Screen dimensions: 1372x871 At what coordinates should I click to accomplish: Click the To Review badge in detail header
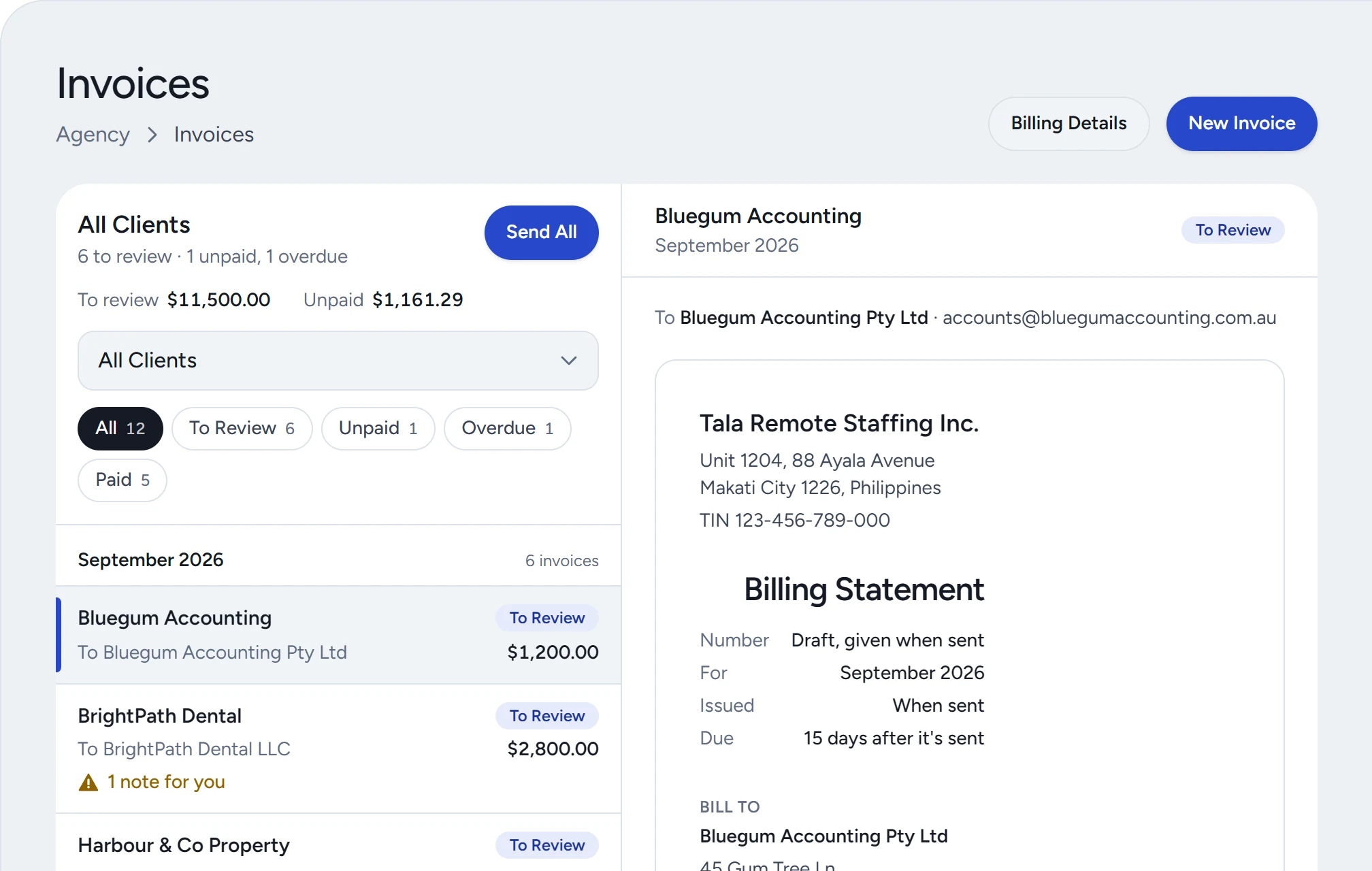click(x=1233, y=231)
